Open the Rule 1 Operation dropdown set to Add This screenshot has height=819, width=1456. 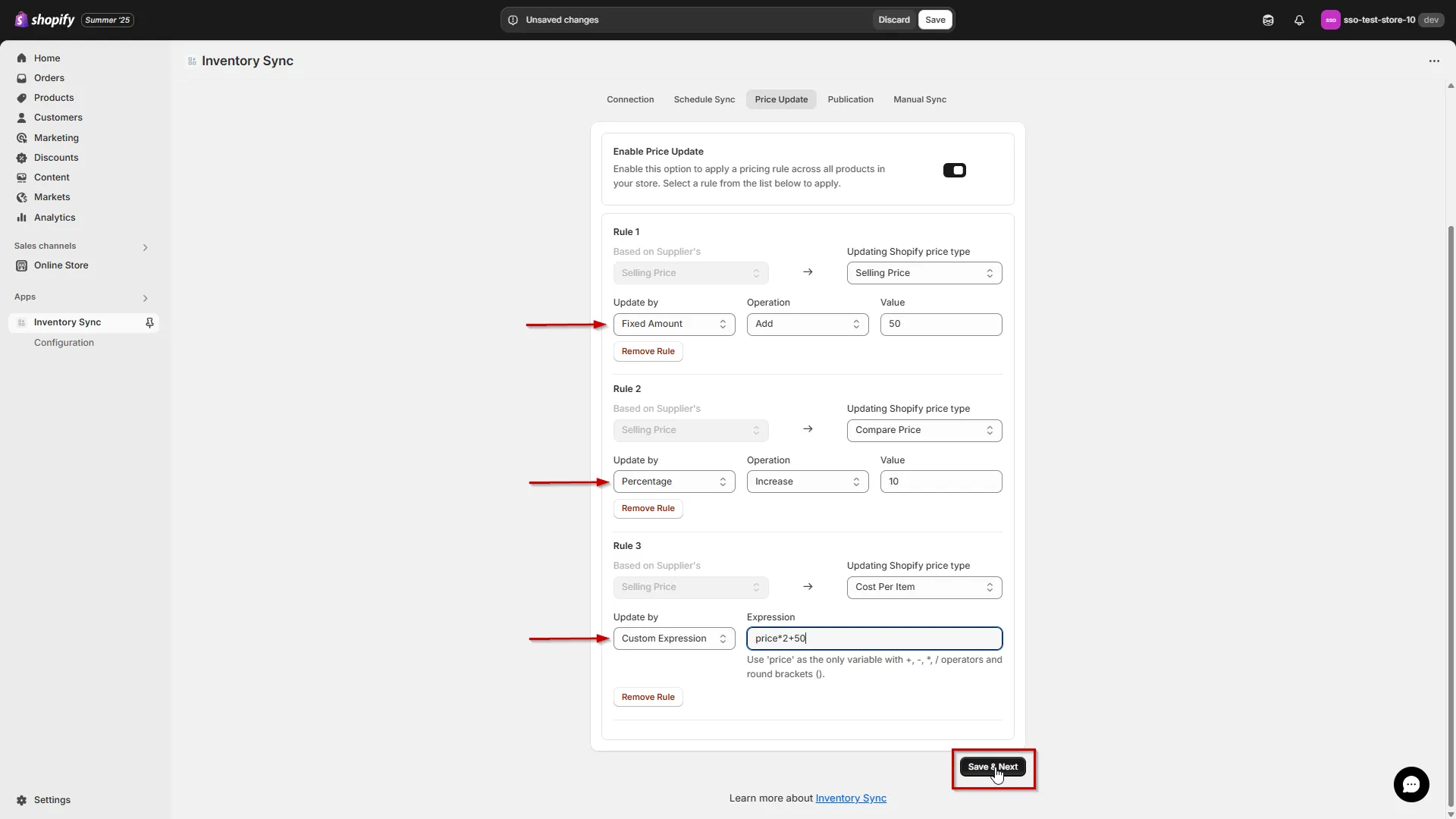807,324
